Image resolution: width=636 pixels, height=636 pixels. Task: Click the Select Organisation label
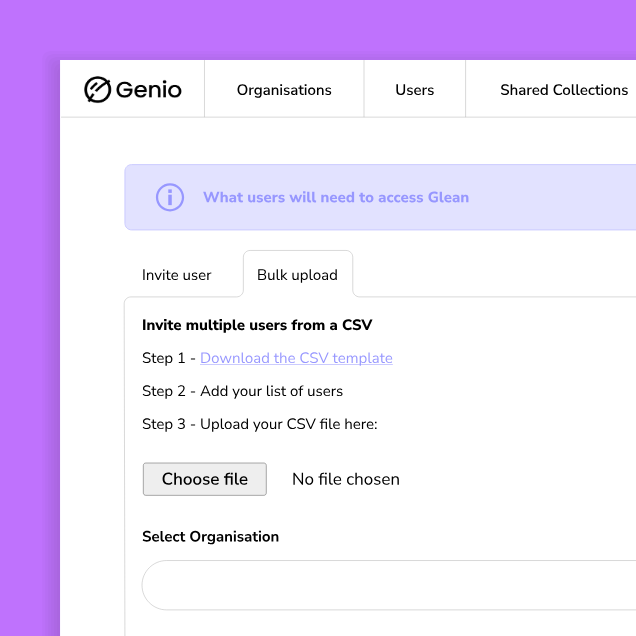[x=210, y=537]
